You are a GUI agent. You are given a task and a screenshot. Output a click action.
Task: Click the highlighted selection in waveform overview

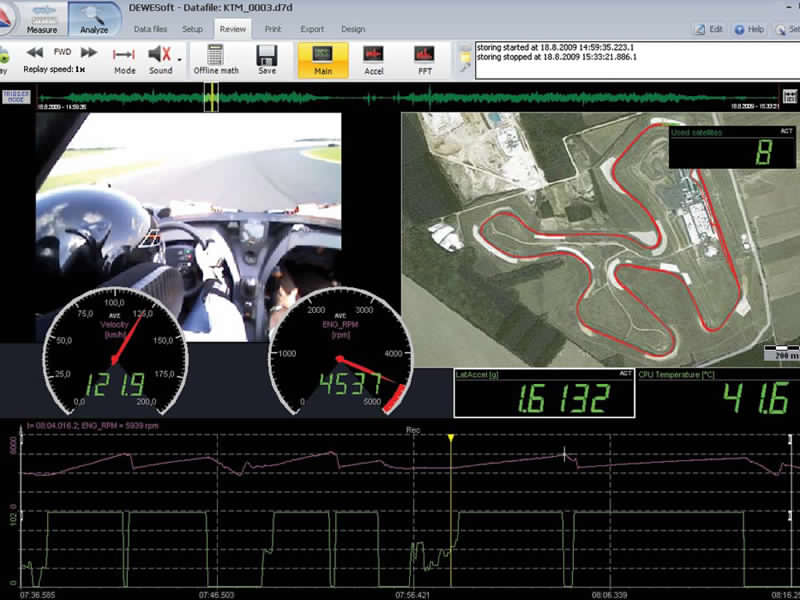click(211, 97)
